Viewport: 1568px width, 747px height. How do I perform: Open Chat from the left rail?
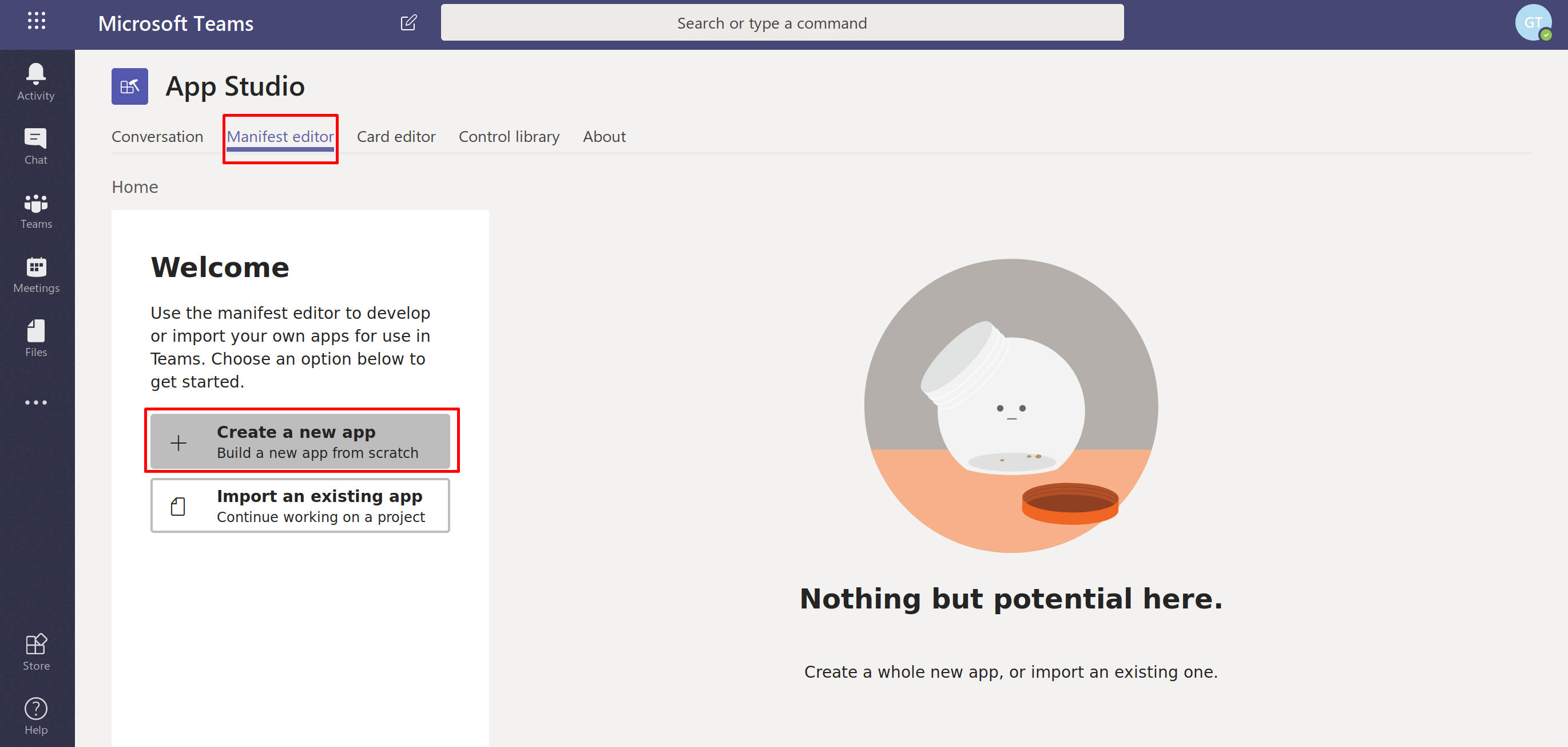[36, 146]
